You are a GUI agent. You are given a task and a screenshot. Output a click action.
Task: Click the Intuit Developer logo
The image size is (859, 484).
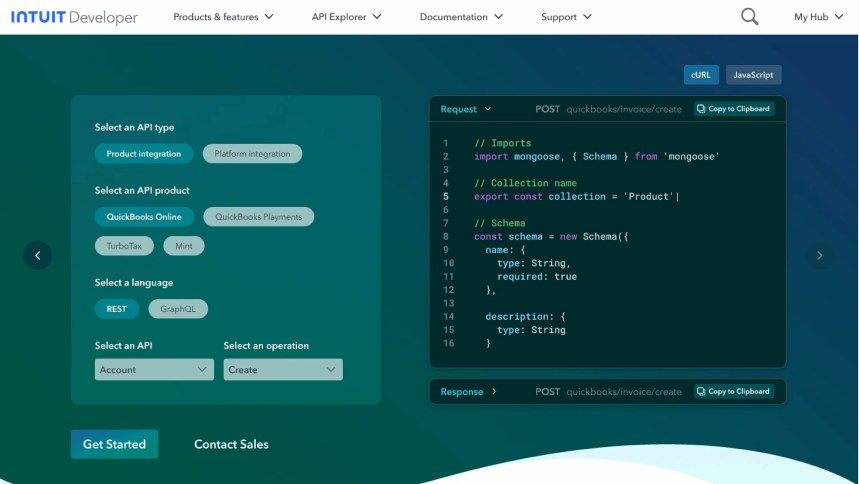click(x=74, y=17)
